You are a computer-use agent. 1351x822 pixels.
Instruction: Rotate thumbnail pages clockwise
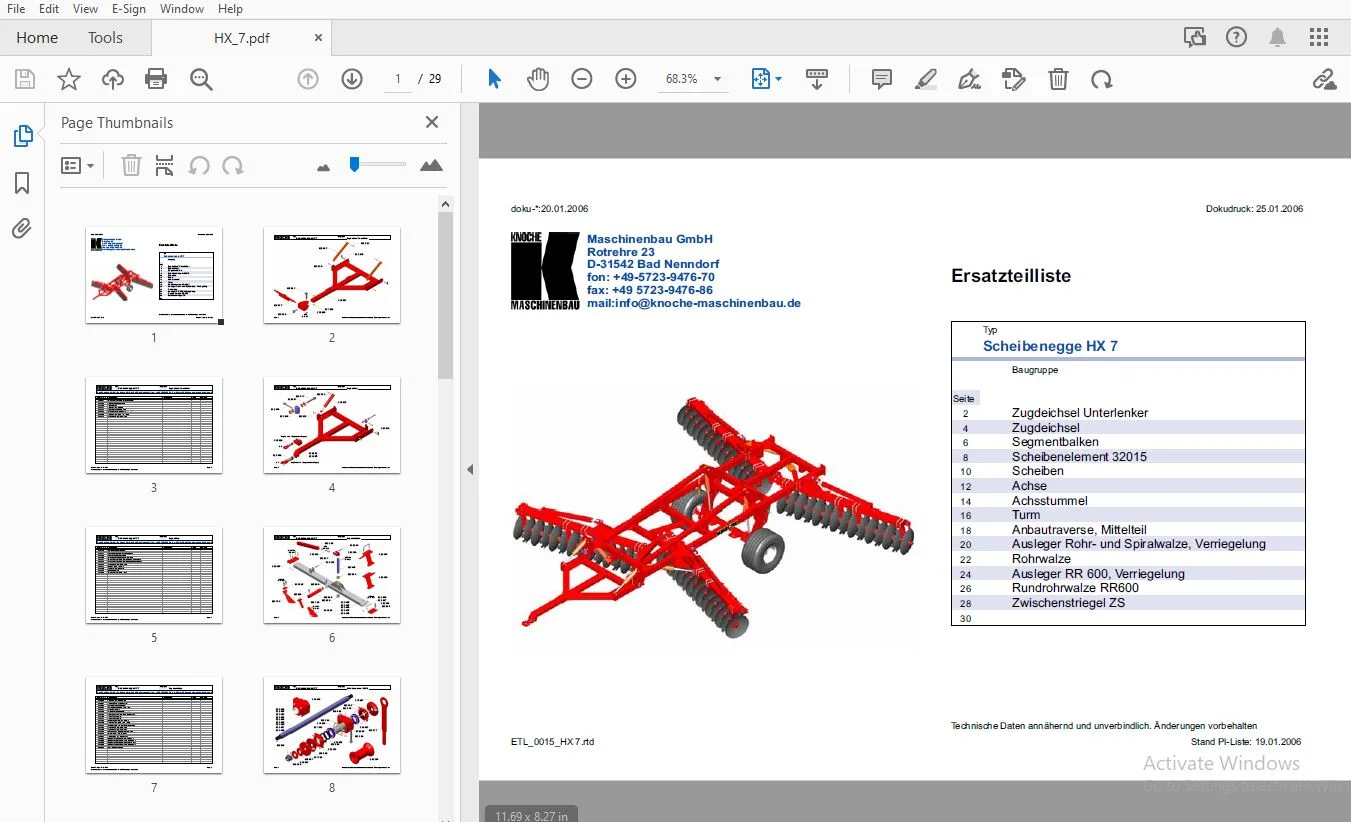233,165
